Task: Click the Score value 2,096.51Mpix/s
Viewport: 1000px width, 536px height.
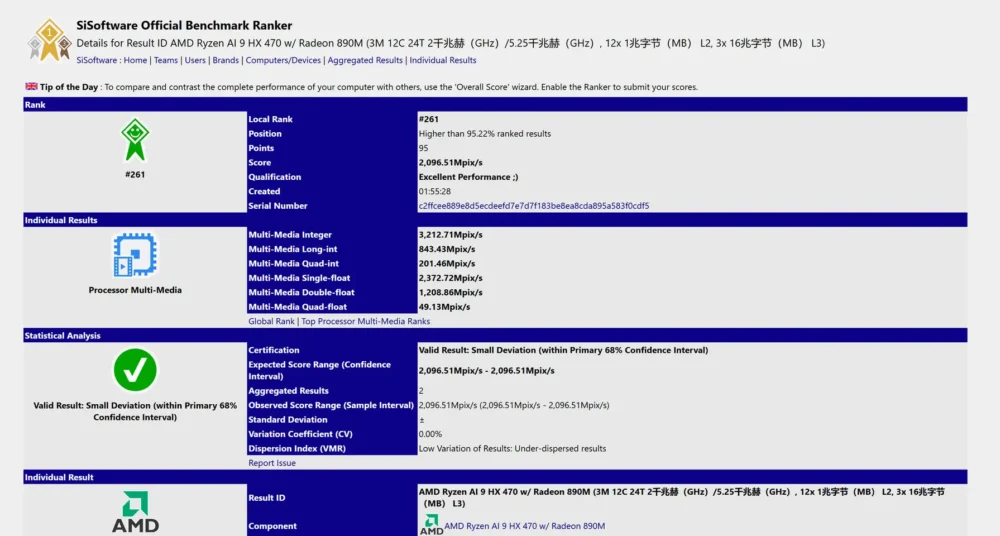Action: tap(450, 163)
